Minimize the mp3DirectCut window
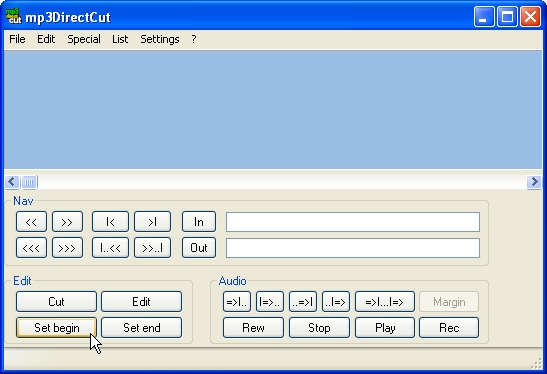 tap(484, 16)
